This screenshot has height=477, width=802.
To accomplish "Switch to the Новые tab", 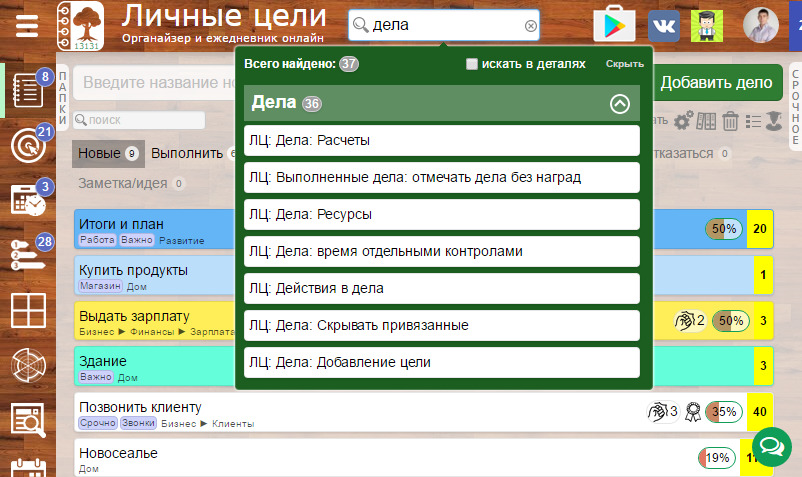I will pos(108,153).
